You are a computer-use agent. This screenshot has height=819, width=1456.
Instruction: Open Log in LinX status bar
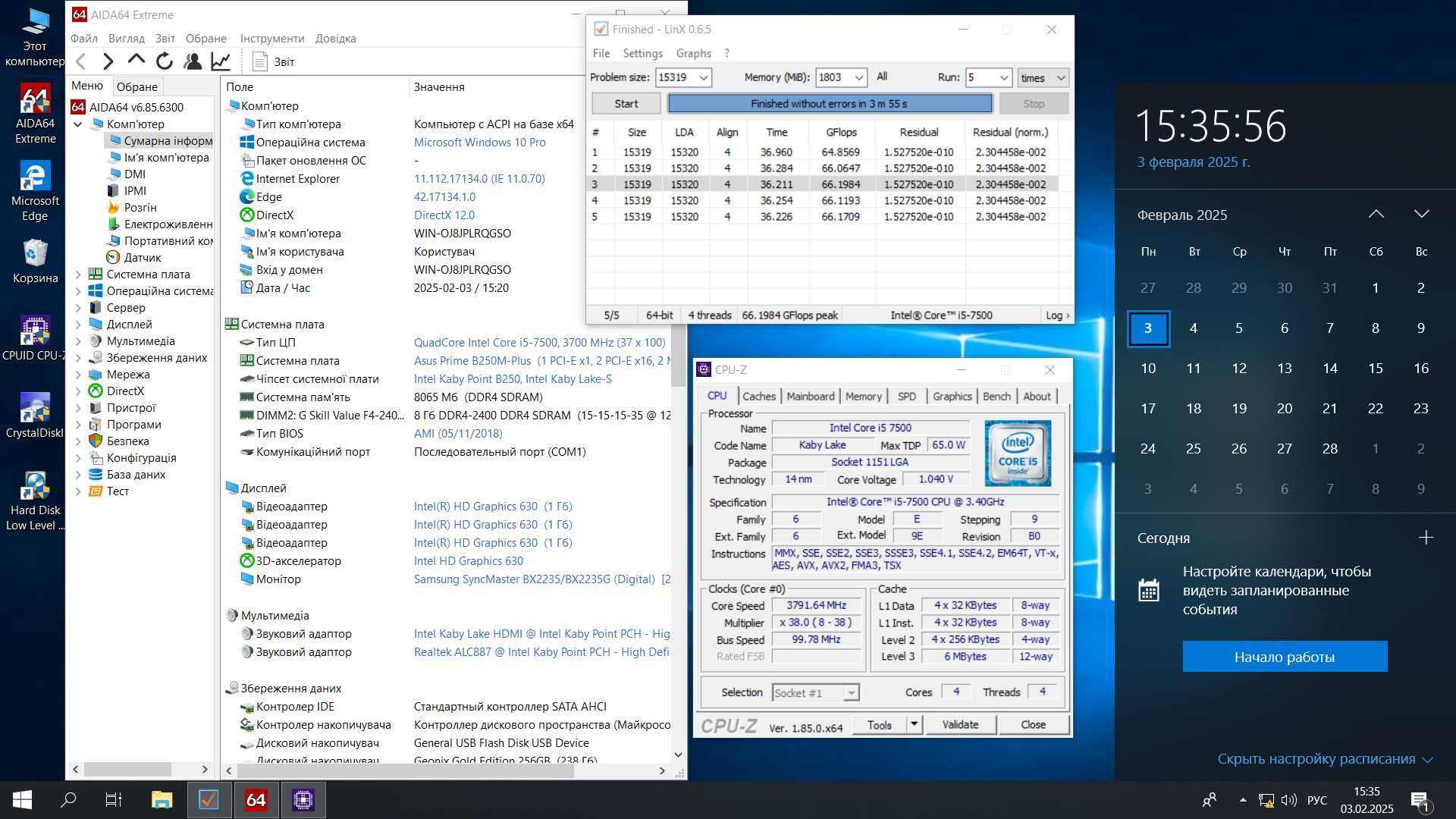[1058, 315]
